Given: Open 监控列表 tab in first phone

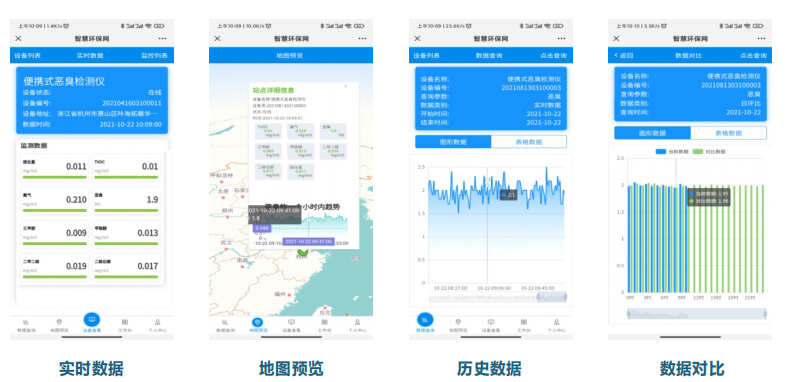Looking at the screenshot, I should [x=155, y=55].
